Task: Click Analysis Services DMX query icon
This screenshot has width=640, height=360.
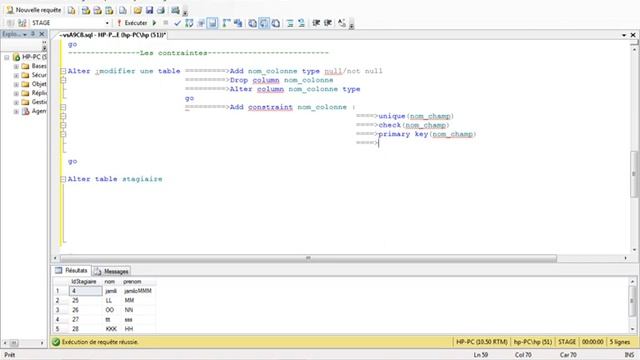Action: click(97, 10)
